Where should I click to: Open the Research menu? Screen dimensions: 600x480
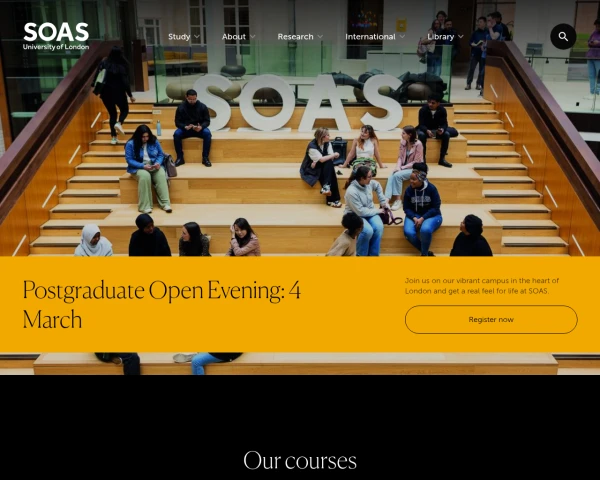click(x=295, y=37)
